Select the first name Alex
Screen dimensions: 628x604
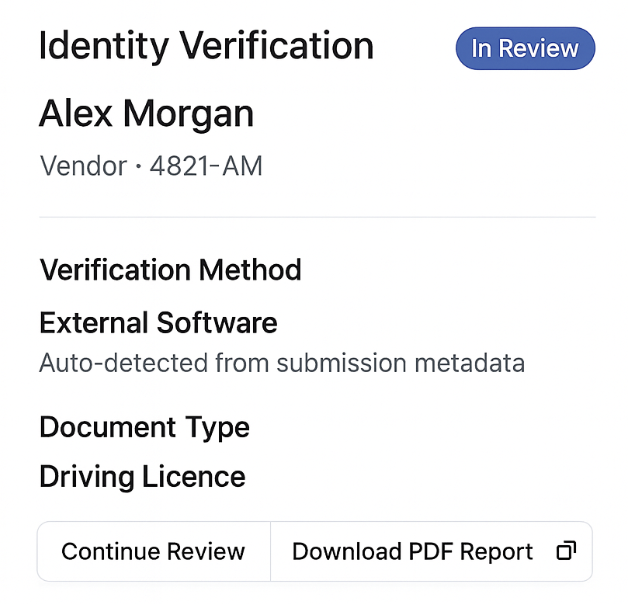[76, 115]
